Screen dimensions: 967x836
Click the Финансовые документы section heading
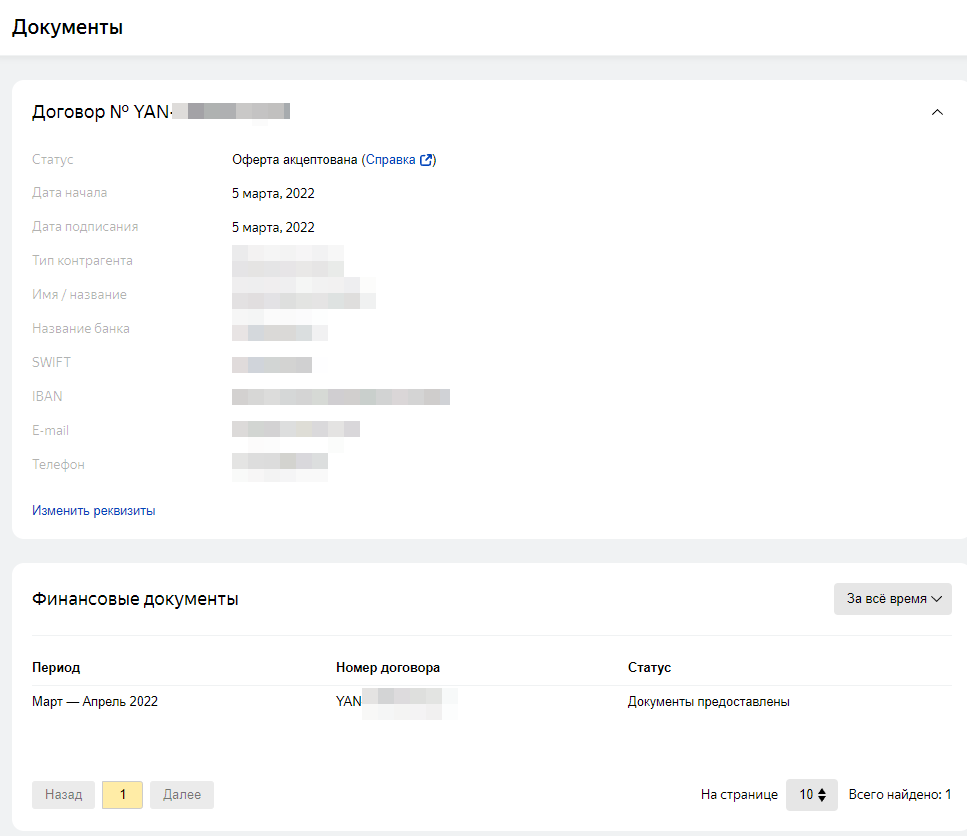pos(135,599)
